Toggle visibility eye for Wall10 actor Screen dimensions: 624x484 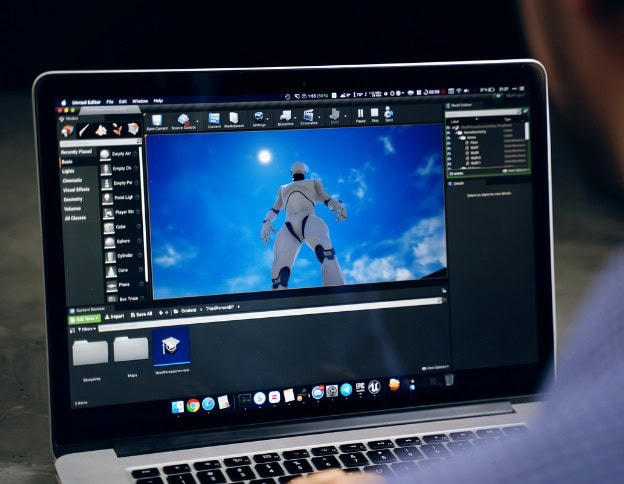tap(449, 158)
